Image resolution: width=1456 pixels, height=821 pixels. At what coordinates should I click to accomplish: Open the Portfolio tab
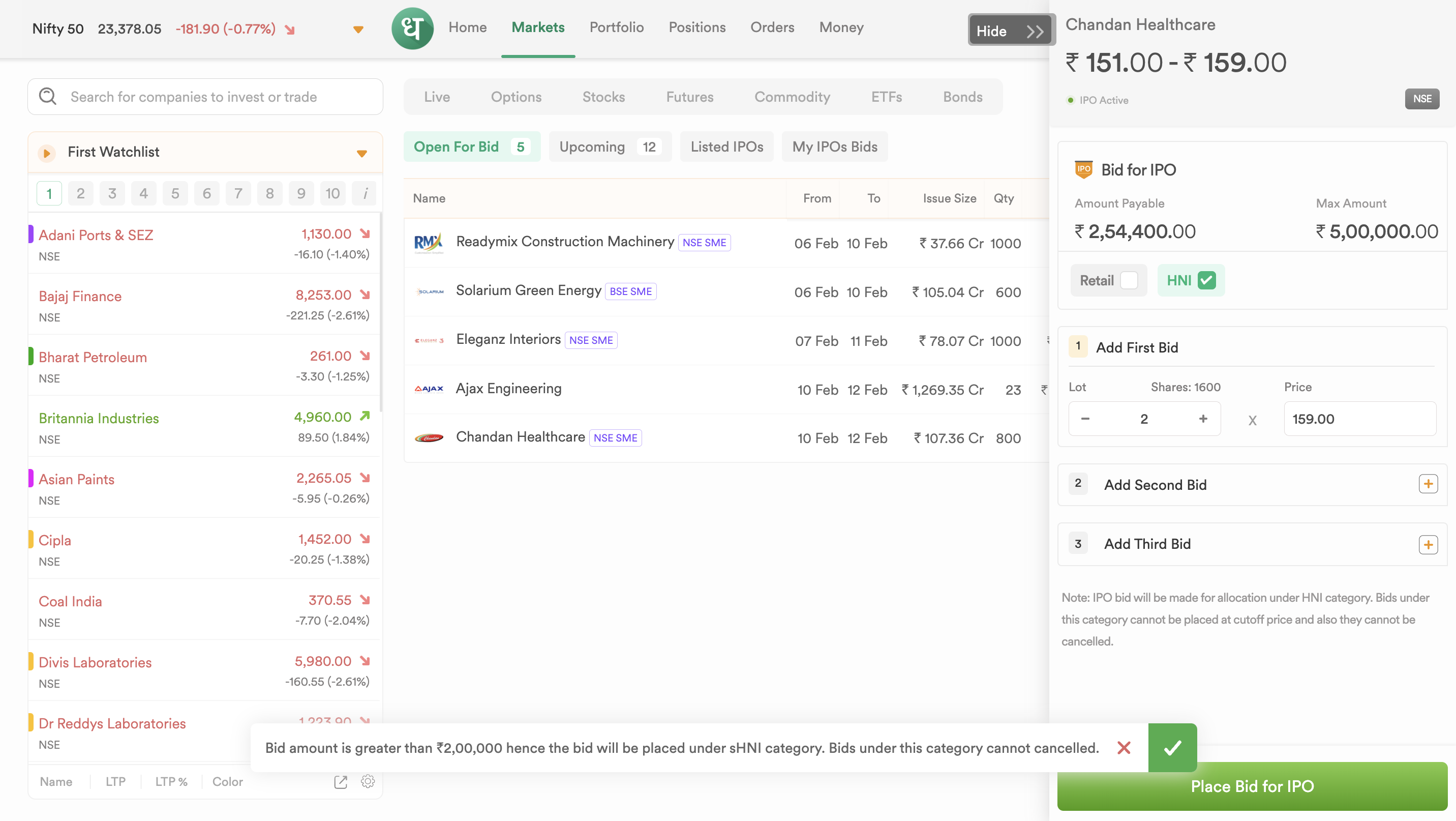click(617, 27)
